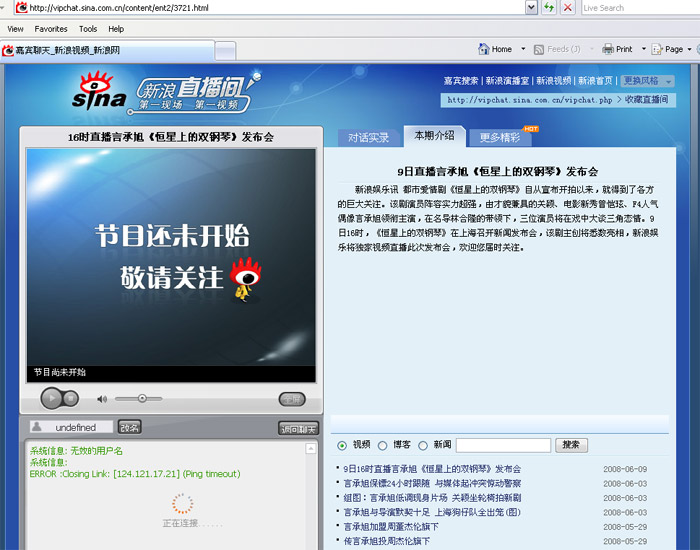Image resolution: width=700 pixels, height=550 pixels.
Task: Expand the Print dropdown arrow
Action: (x=644, y=49)
